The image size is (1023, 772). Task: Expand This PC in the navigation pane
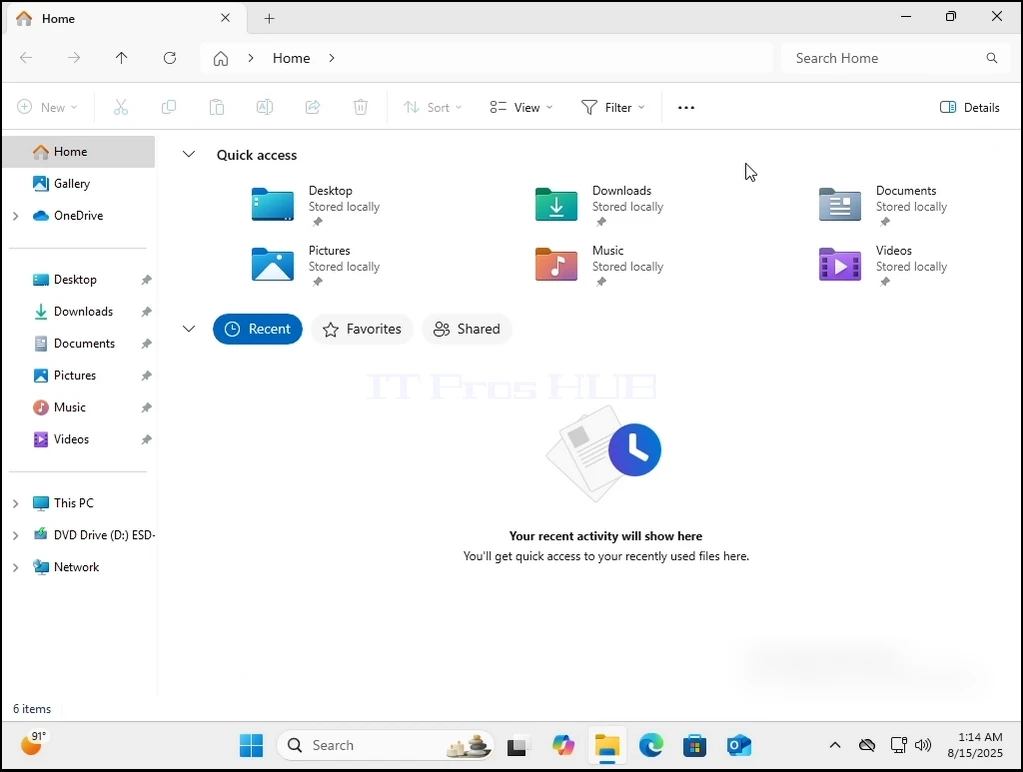pyautogui.click(x=16, y=503)
